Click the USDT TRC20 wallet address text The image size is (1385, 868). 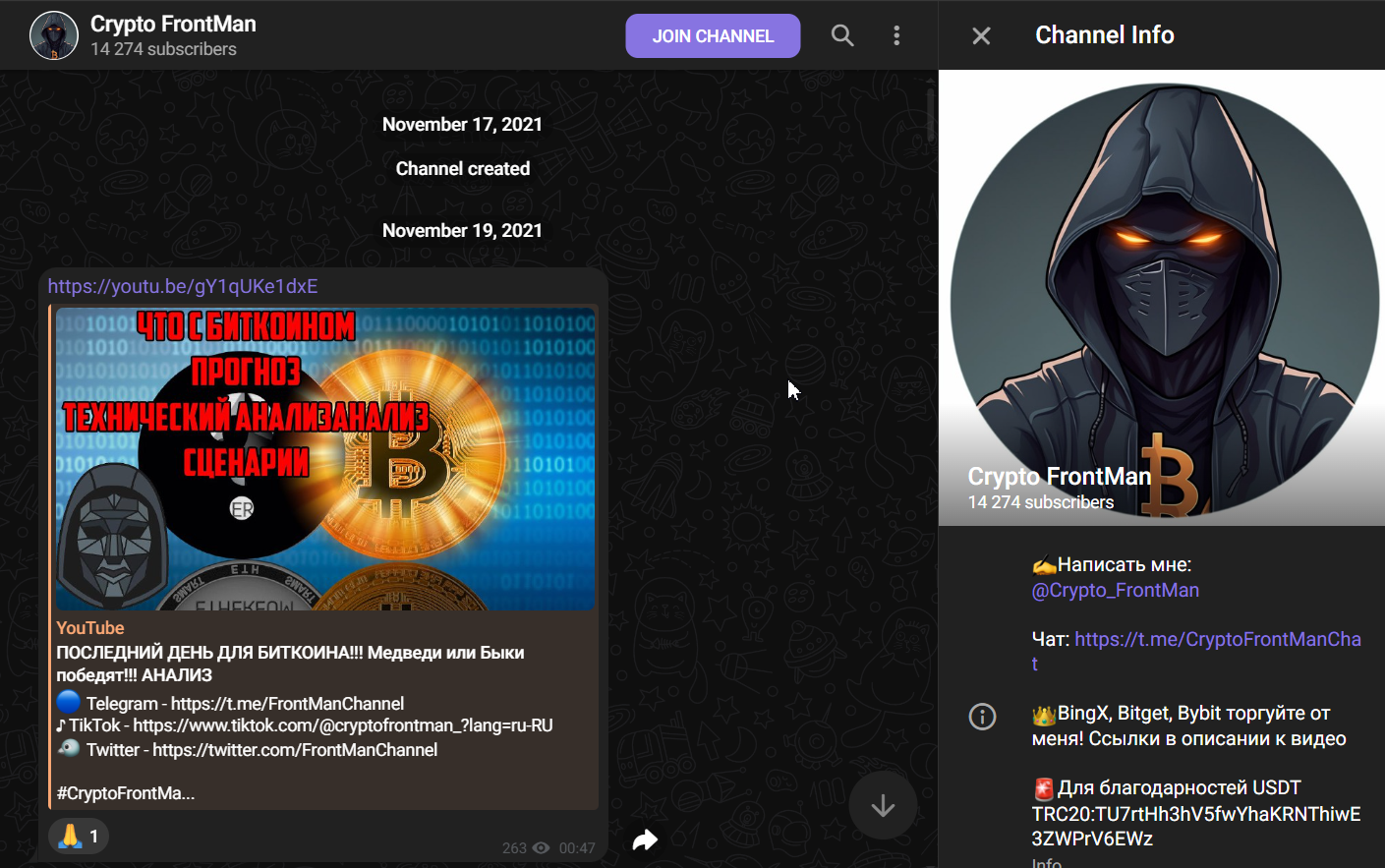pyautogui.click(x=1196, y=826)
